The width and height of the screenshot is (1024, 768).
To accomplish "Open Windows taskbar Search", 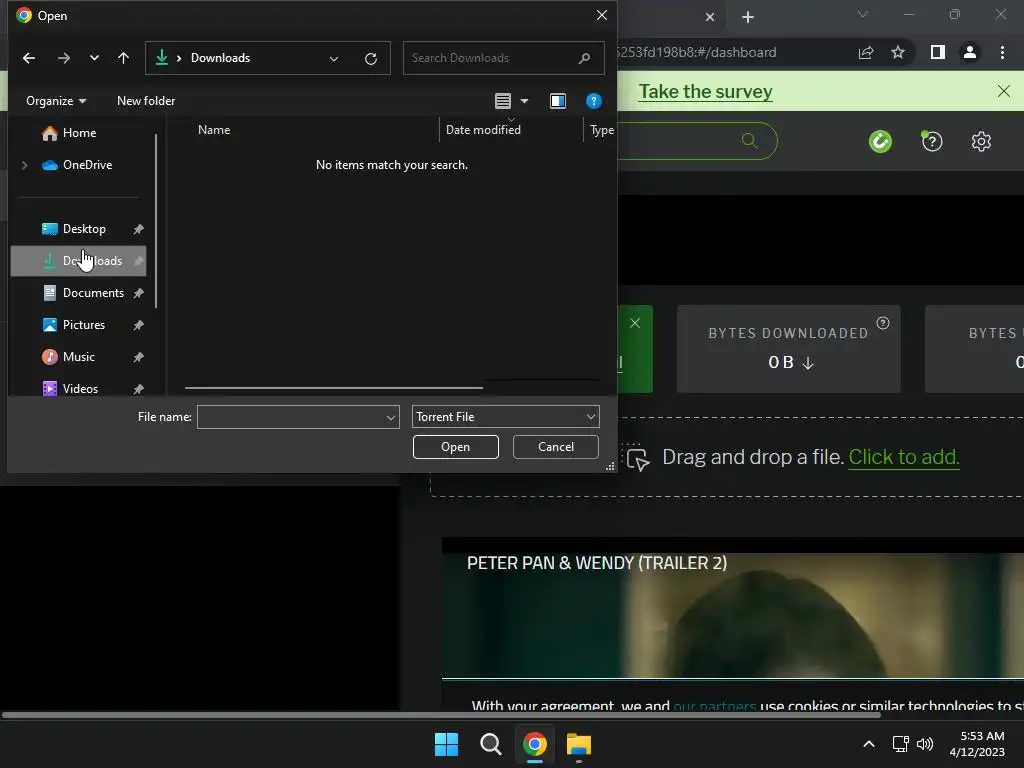I will click(490, 744).
